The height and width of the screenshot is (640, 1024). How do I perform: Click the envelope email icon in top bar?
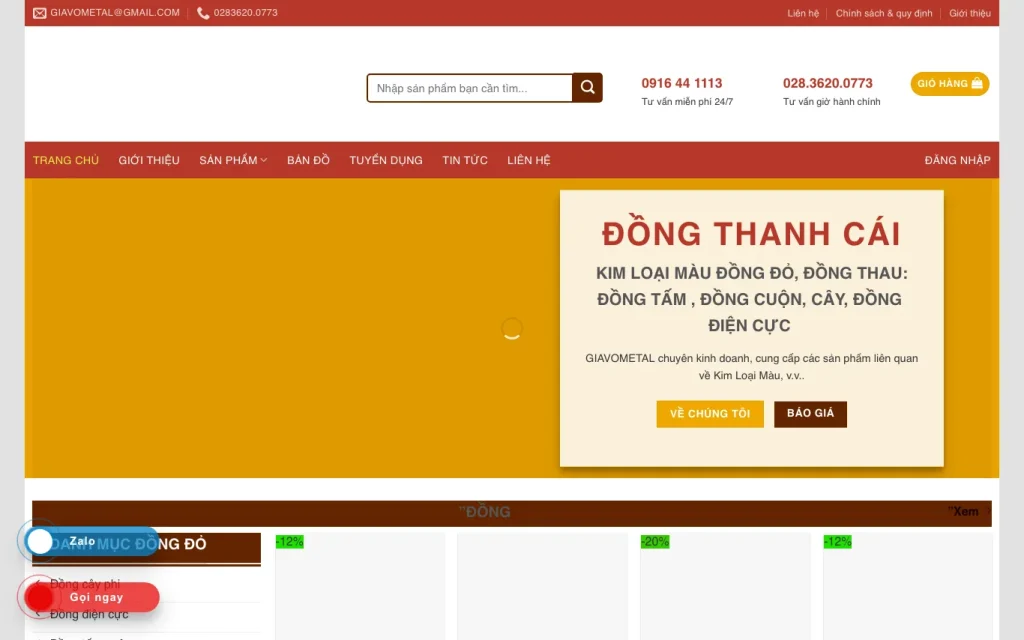[x=40, y=13]
